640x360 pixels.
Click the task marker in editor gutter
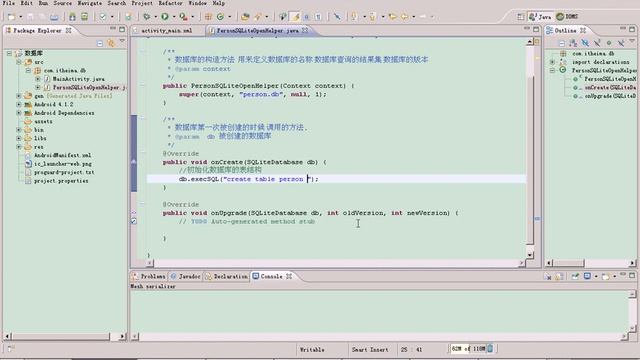click(x=134, y=222)
